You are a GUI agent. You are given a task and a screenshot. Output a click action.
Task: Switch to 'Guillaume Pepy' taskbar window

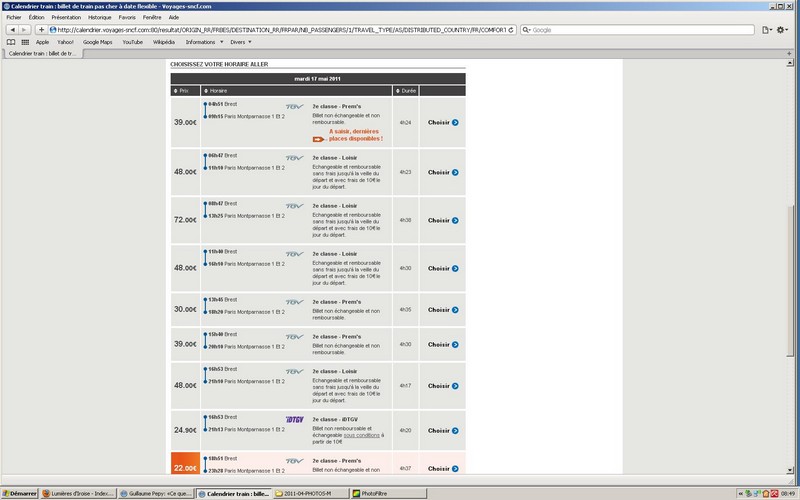click(x=156, y=493)
